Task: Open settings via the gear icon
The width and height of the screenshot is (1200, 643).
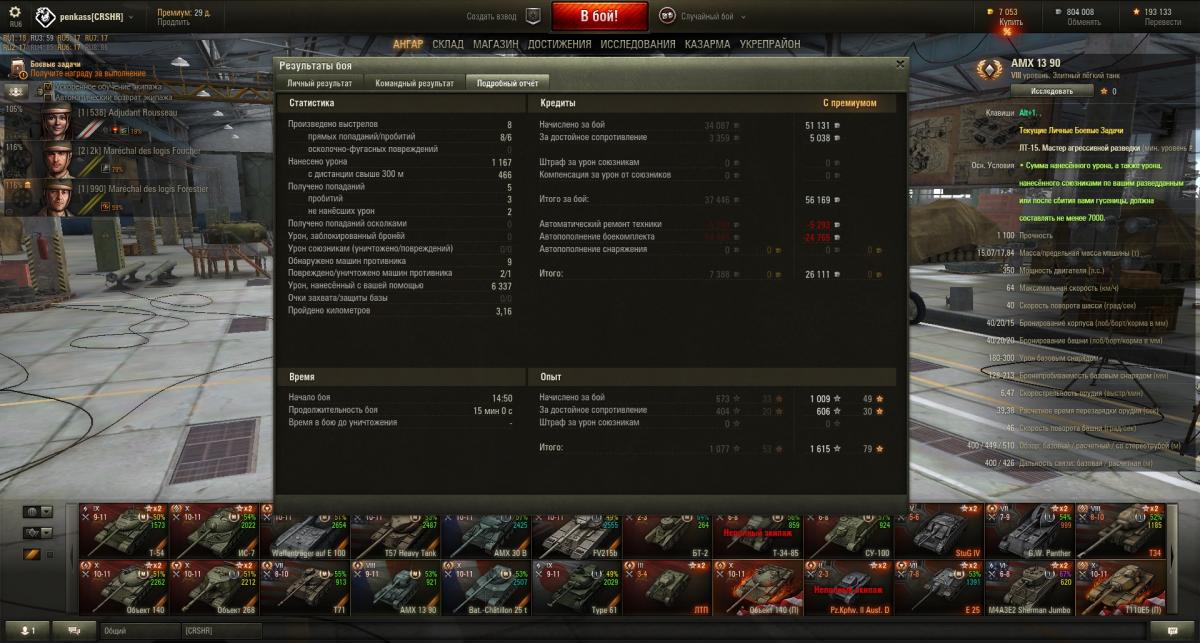Action: pyautogui.click(x=15, y=12)
